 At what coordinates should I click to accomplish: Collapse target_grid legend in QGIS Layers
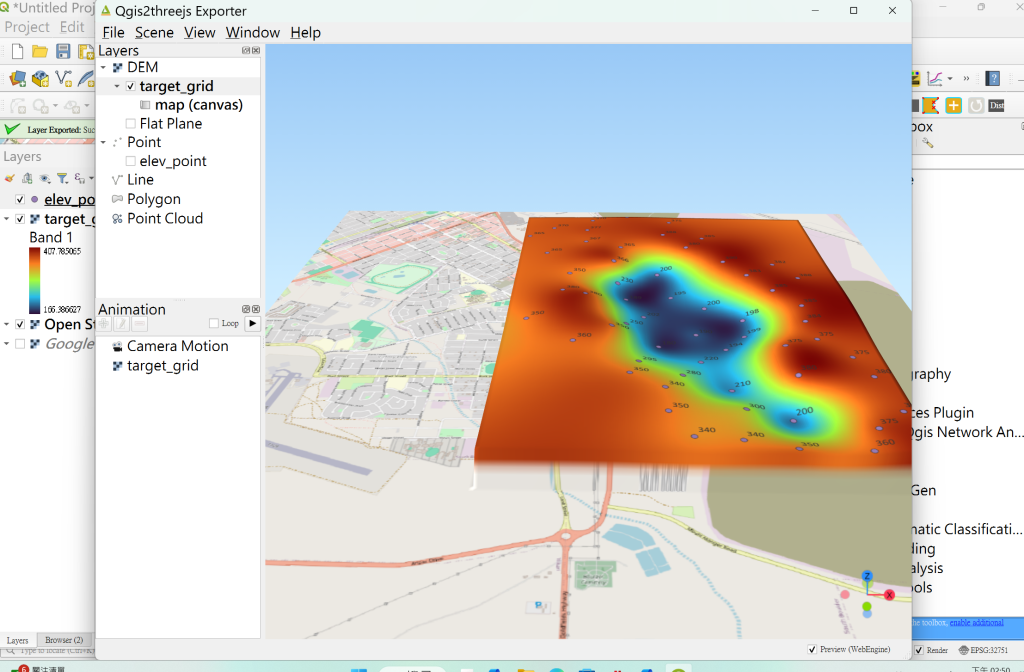[7, 219]
